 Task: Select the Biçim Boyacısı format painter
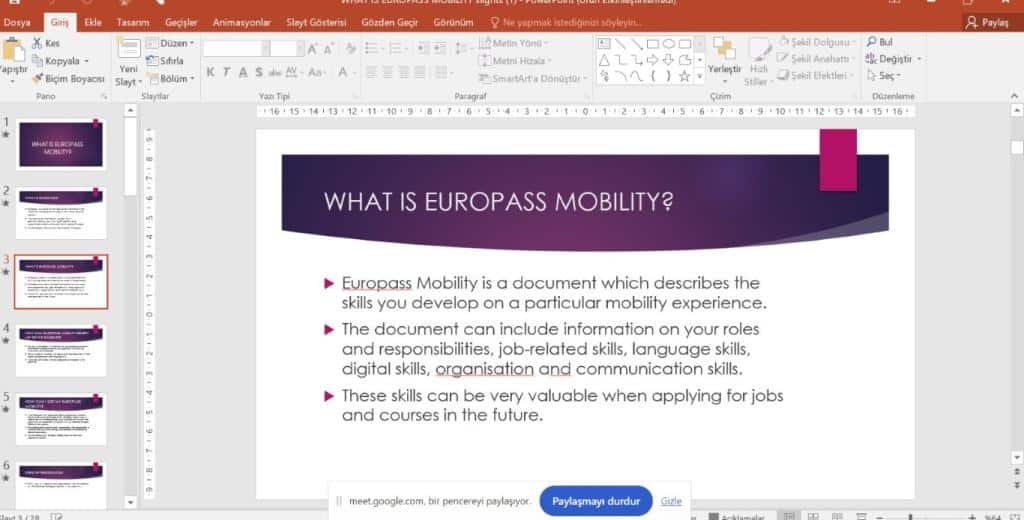click(x=68, y=78)
